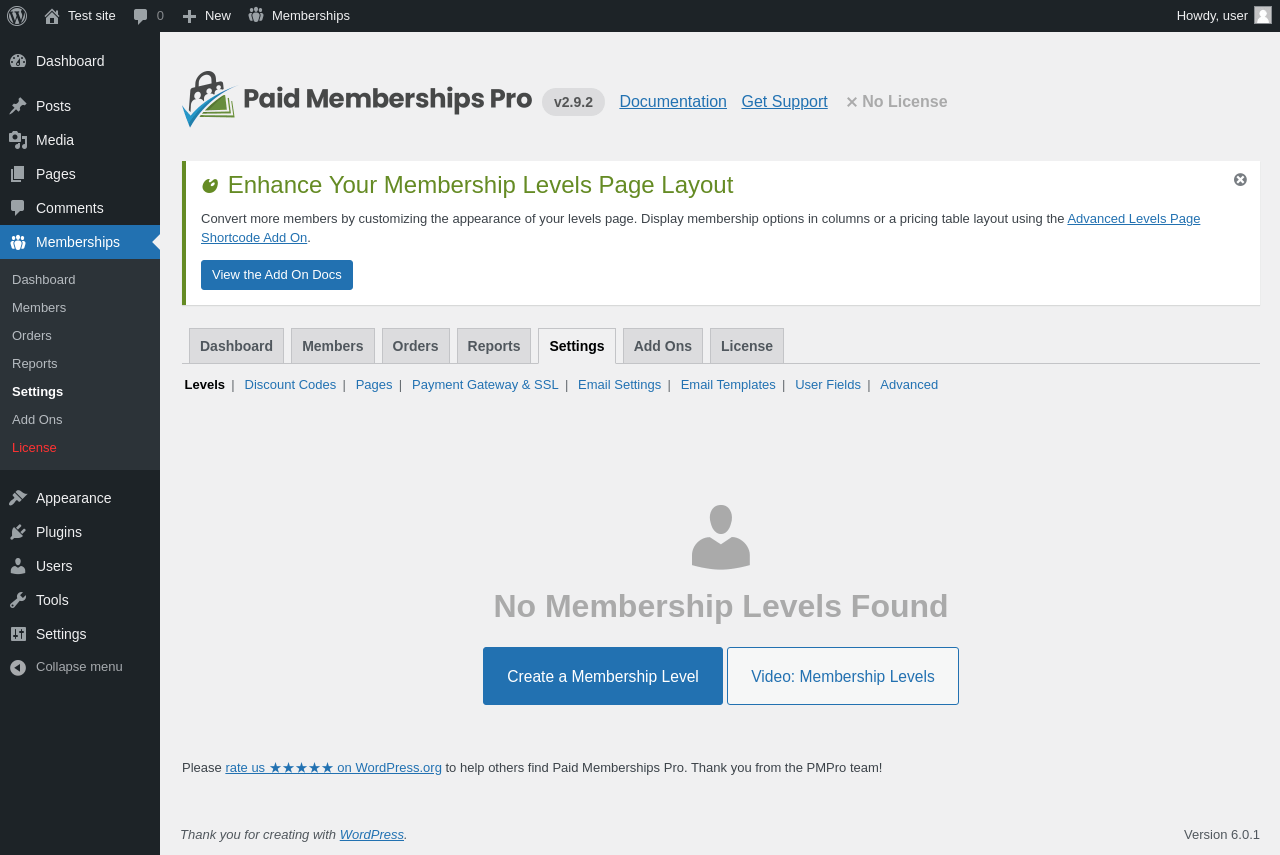This screenshot has width=1280, height=855.
Task: Open User Fields settings
Action: click(828, 384)
